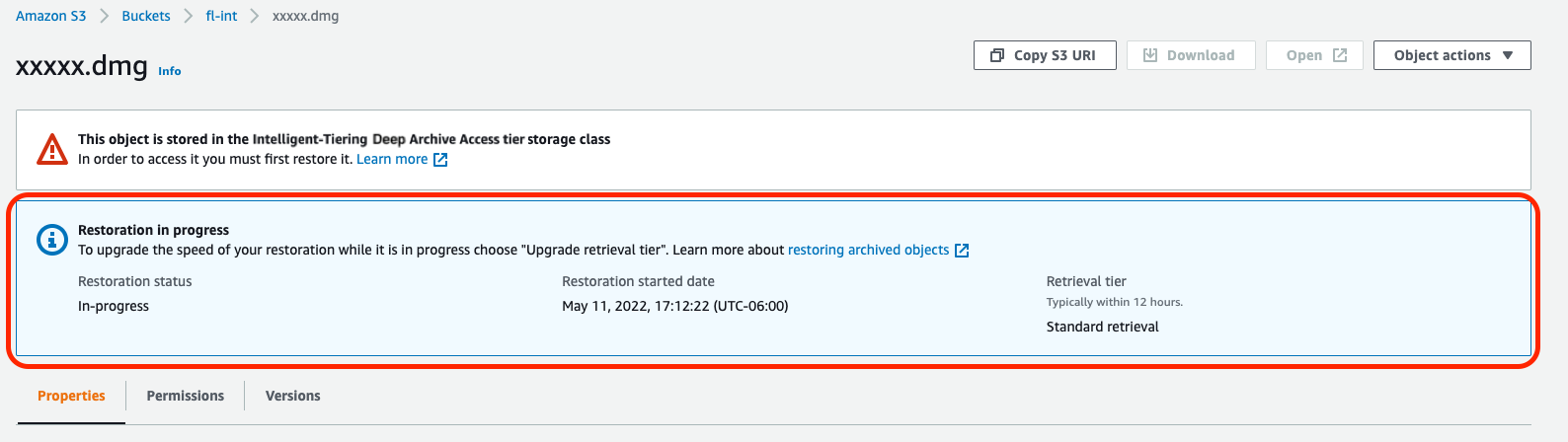Open the fl-int bucket breadcrumb
Screen dimensions: 1568x442
point(221,16)
